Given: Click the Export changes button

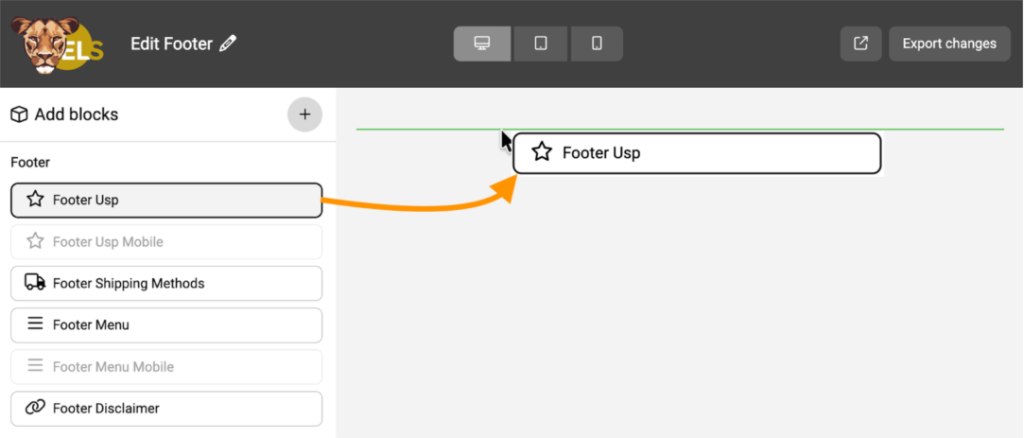Looking at the screenshot, I should 949,44.
